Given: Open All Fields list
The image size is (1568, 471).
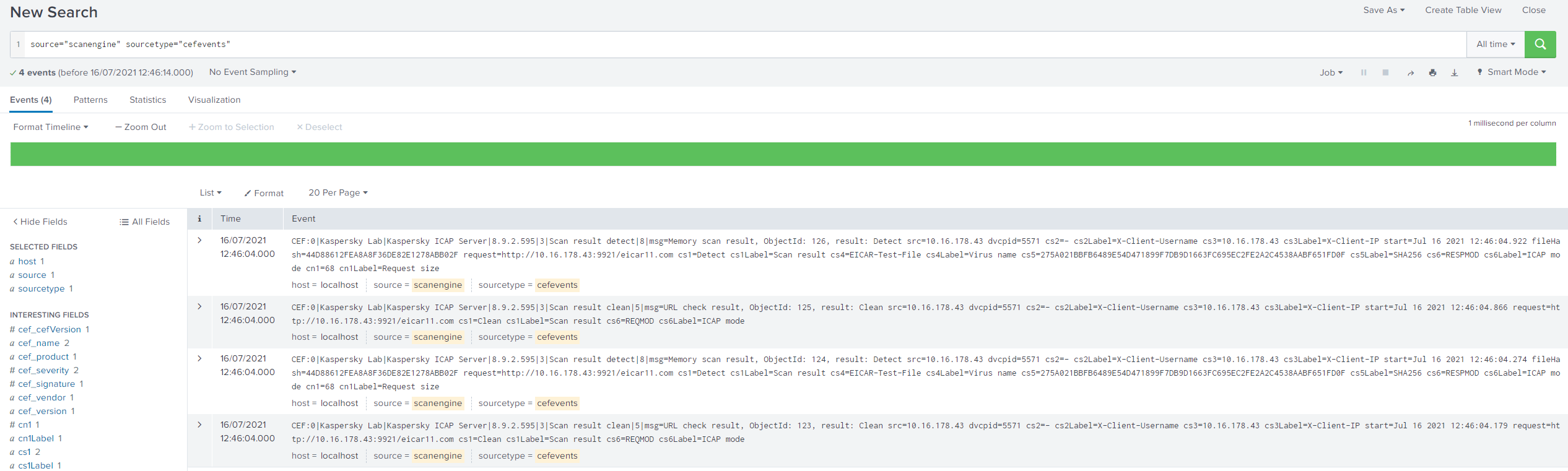Looking at the screenshot, I should 145,222.
